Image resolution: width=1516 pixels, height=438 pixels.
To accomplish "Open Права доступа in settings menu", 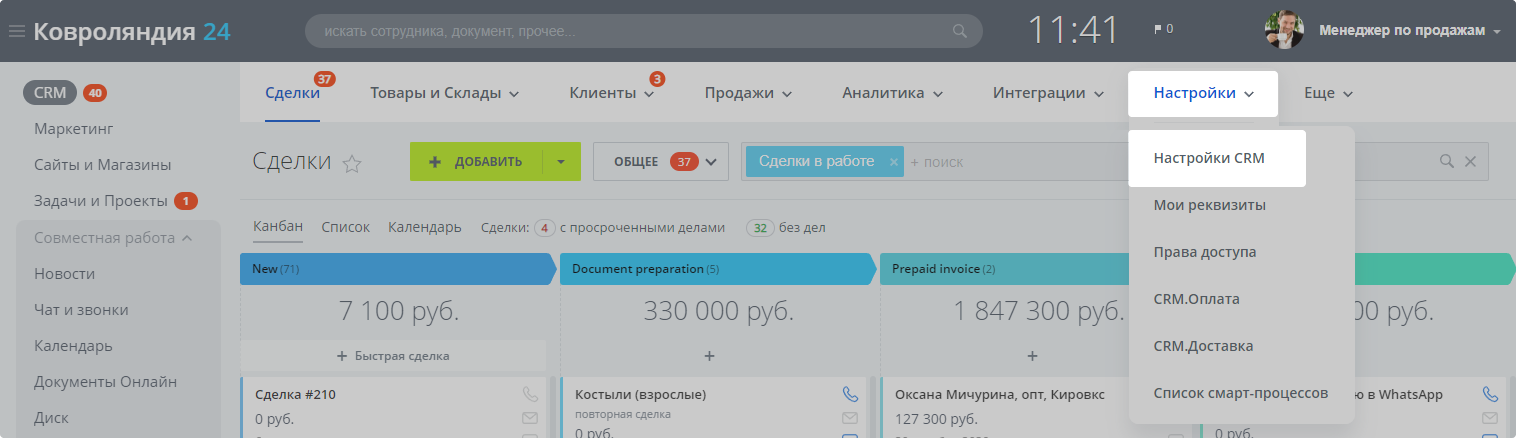I will [x=1205, y=252].
